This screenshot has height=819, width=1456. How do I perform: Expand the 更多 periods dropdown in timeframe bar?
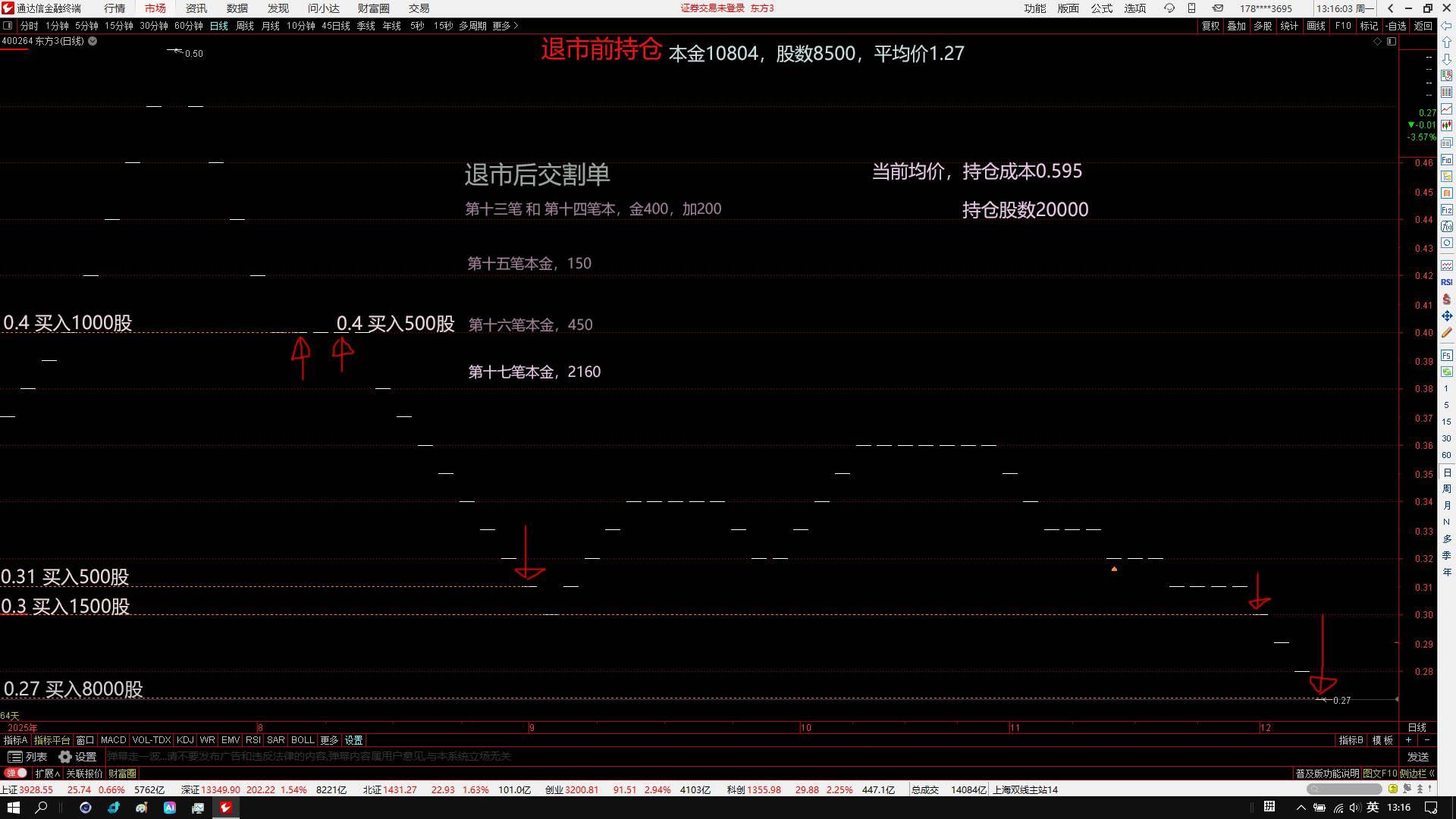(x=505, y=26)
